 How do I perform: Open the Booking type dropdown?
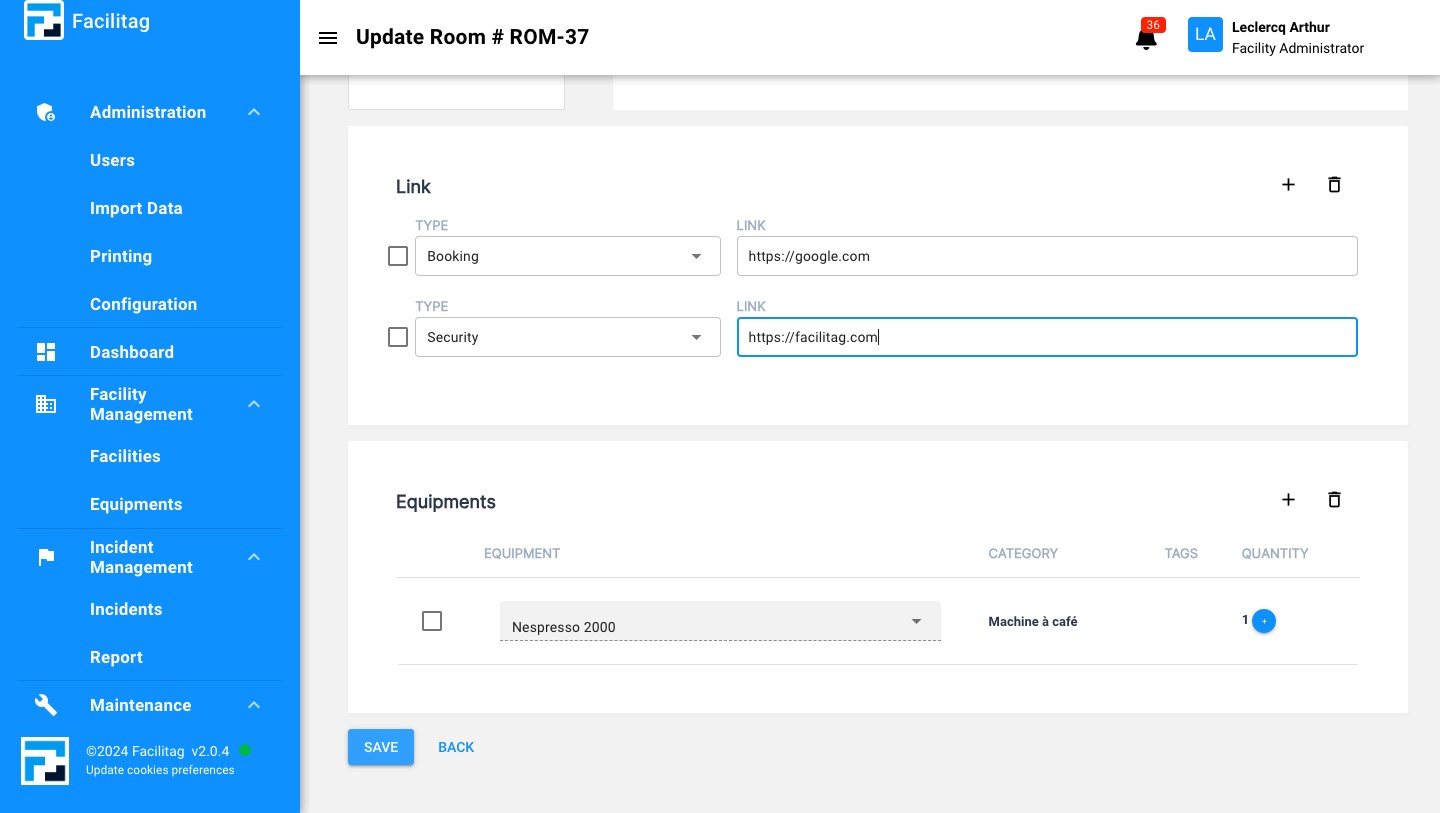[567, 256]
